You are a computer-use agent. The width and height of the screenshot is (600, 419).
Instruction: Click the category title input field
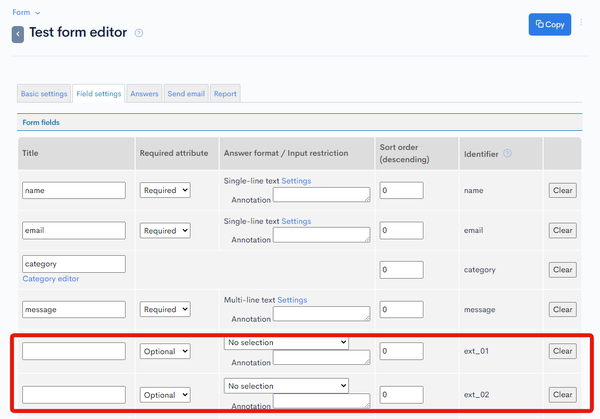[74, 264]
